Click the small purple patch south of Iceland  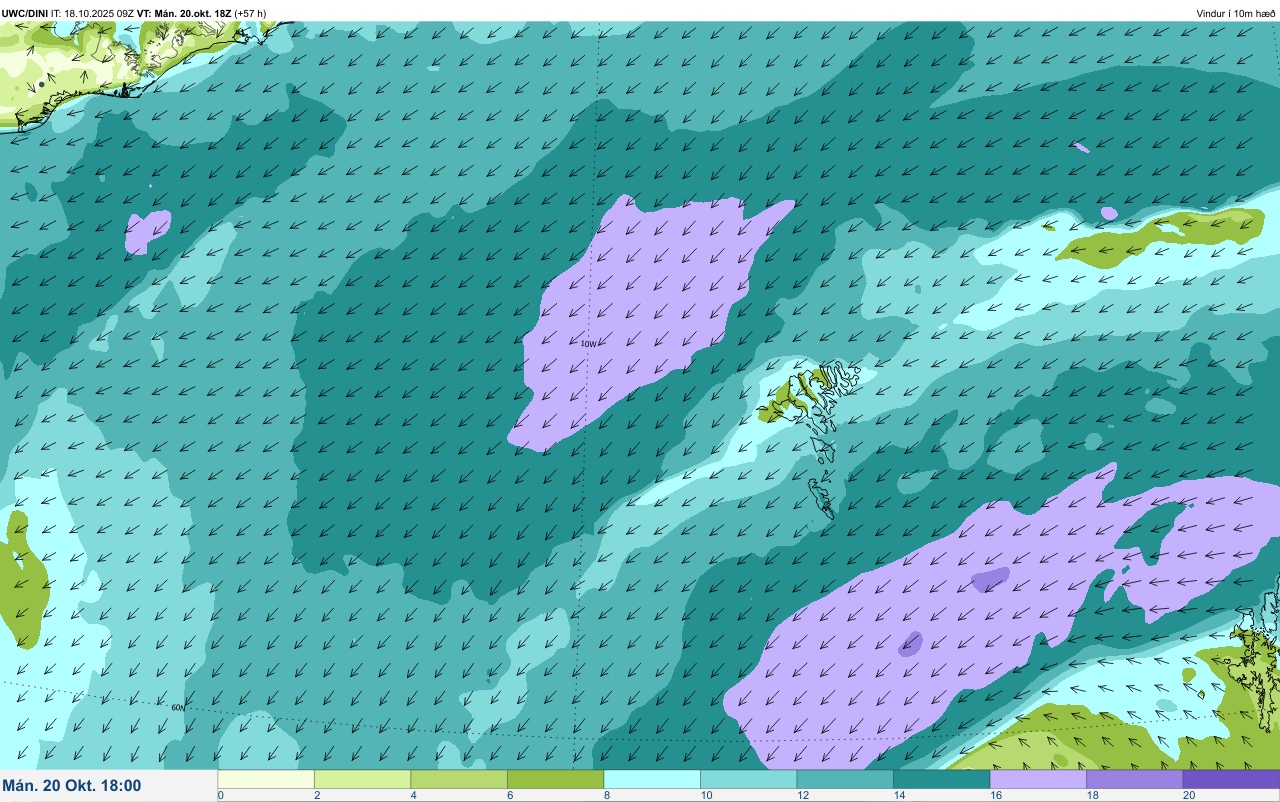(147, 231)
